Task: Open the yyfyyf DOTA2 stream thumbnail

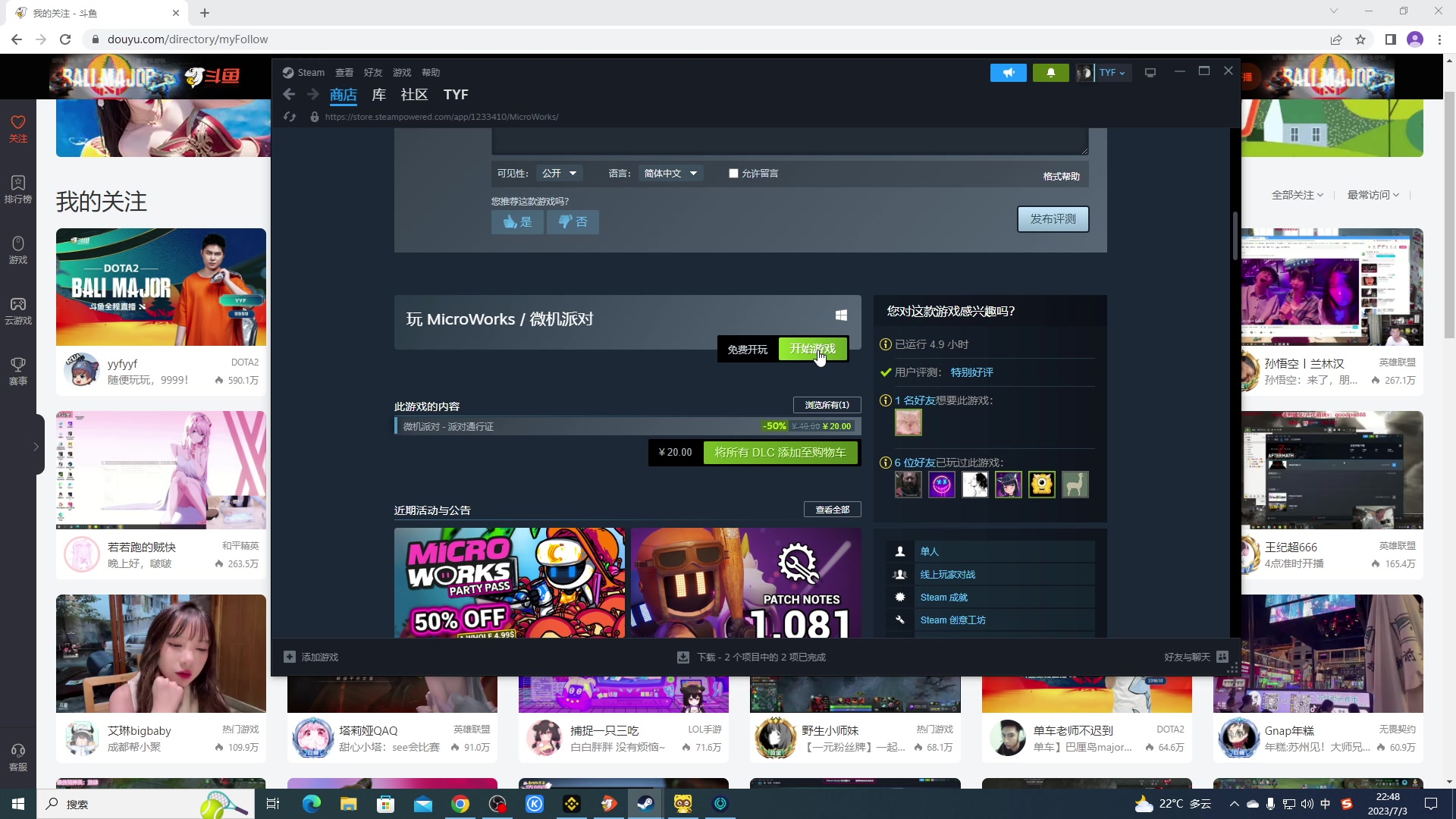Action: (x=161, y=287)
